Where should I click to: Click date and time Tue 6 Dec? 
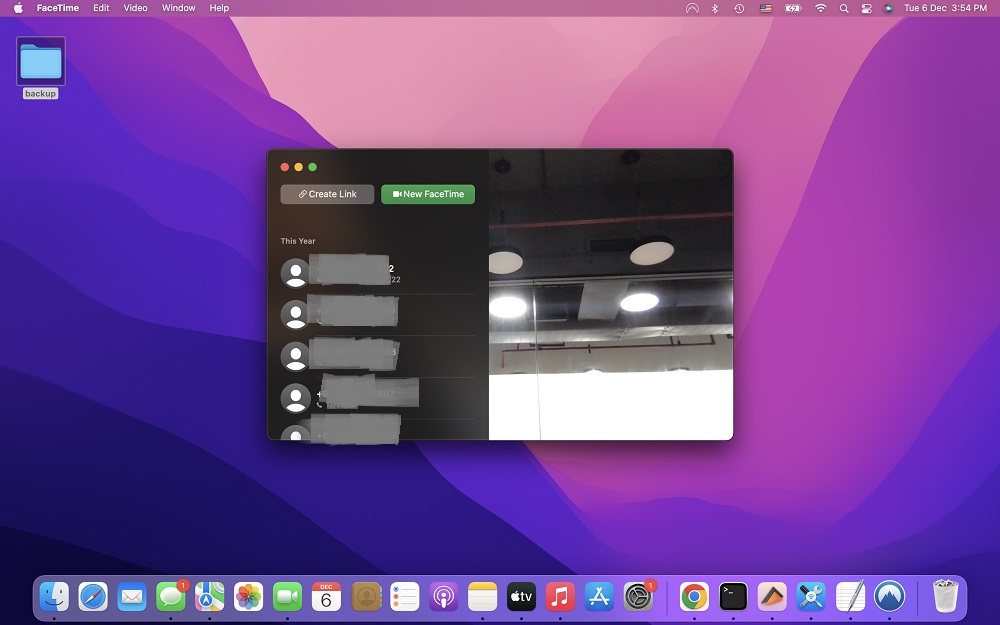point(945,8)
